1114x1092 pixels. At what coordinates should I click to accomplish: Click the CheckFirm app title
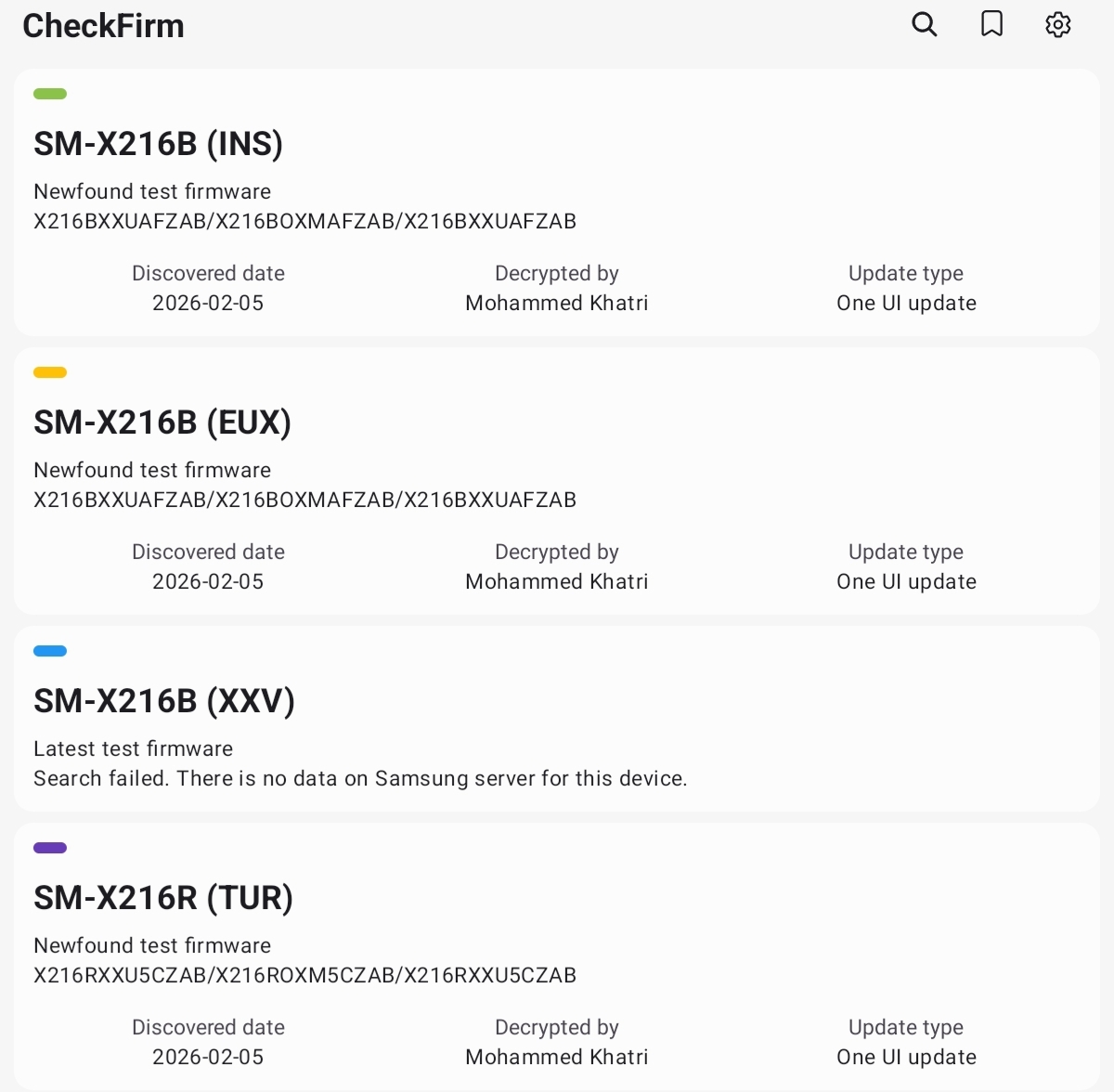(103, 26)
